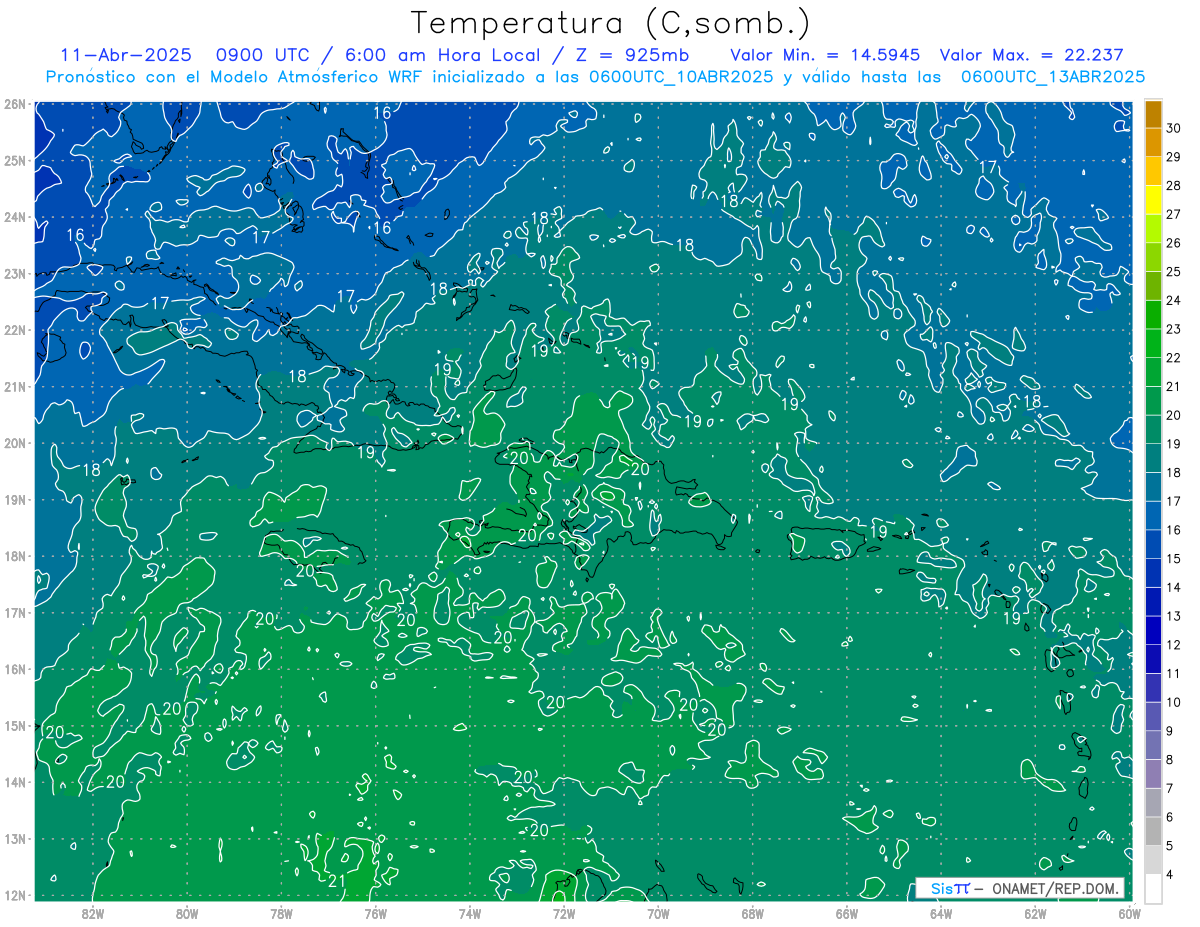This screenshot has width=1200, height=927.
Task: Click the '12N' latitude axis label
Action: [14, 895]
